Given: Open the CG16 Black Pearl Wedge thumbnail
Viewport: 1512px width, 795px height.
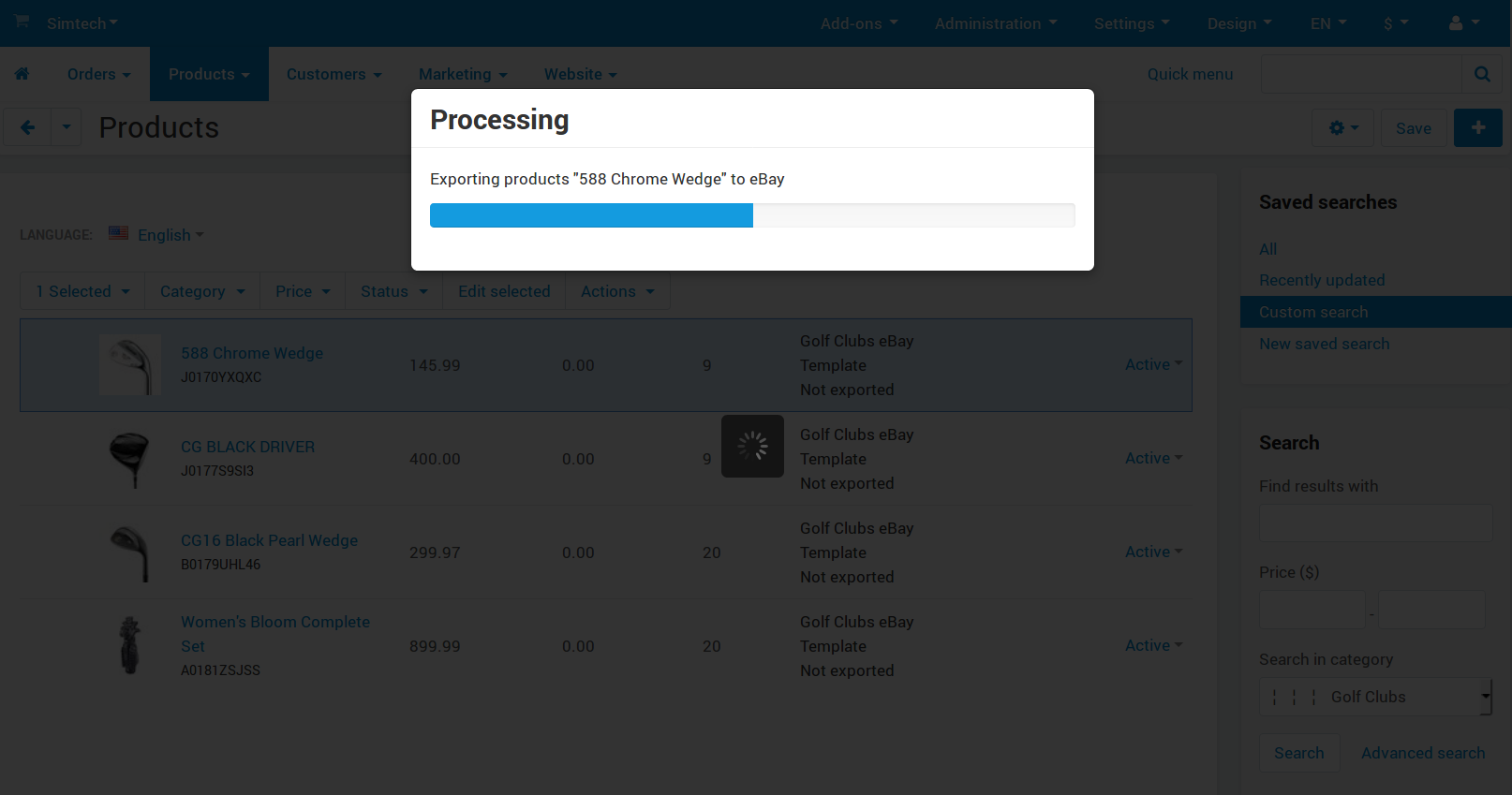Looking at the screenshot, I should point(130,552).
